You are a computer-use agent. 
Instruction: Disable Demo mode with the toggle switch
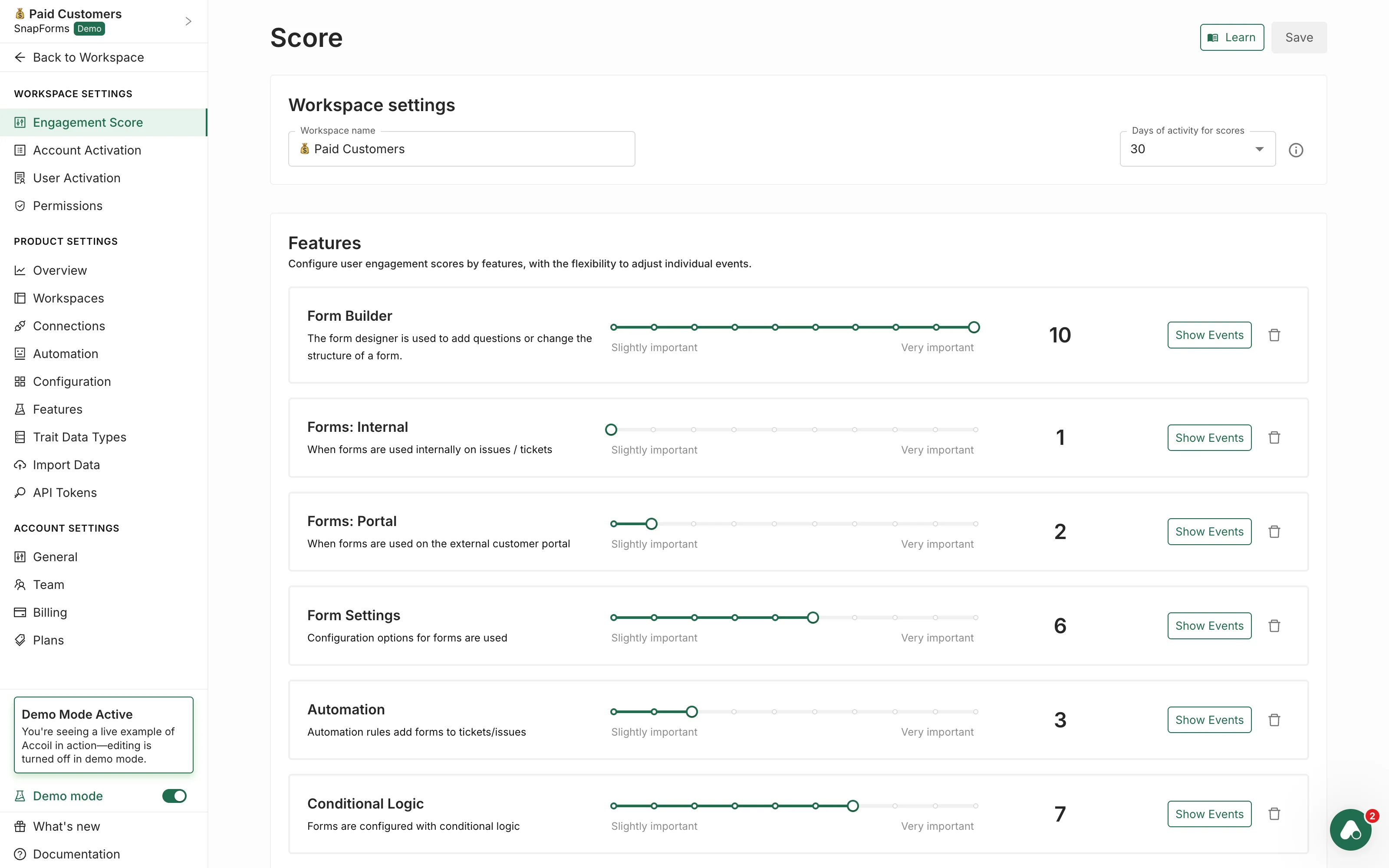[174, 796]
